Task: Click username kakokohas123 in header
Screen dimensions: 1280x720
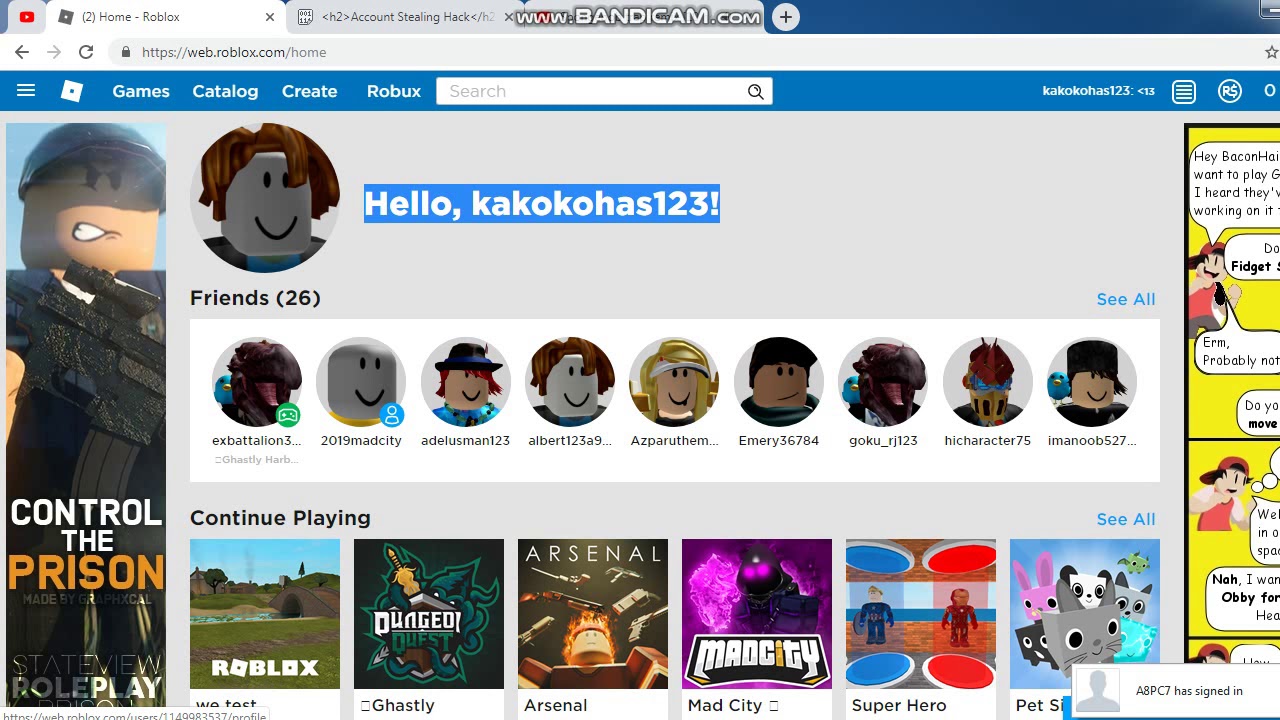Action: coord(1098,91)
